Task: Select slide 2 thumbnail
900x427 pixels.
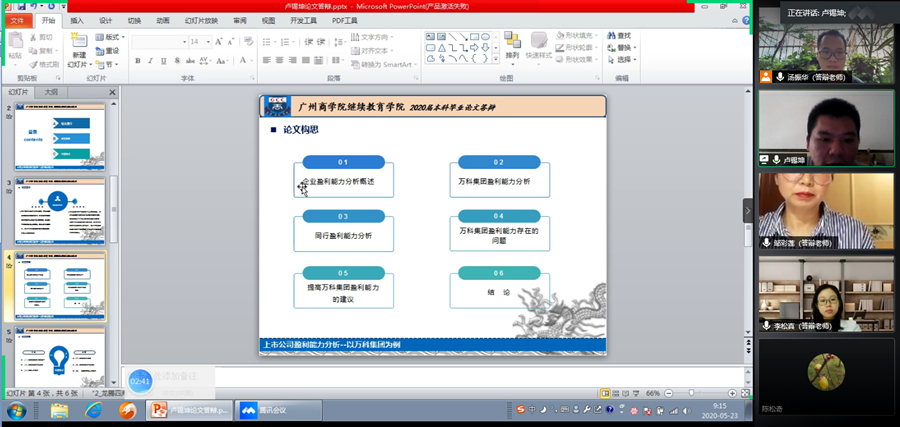Action: click(x=60, y=137)
